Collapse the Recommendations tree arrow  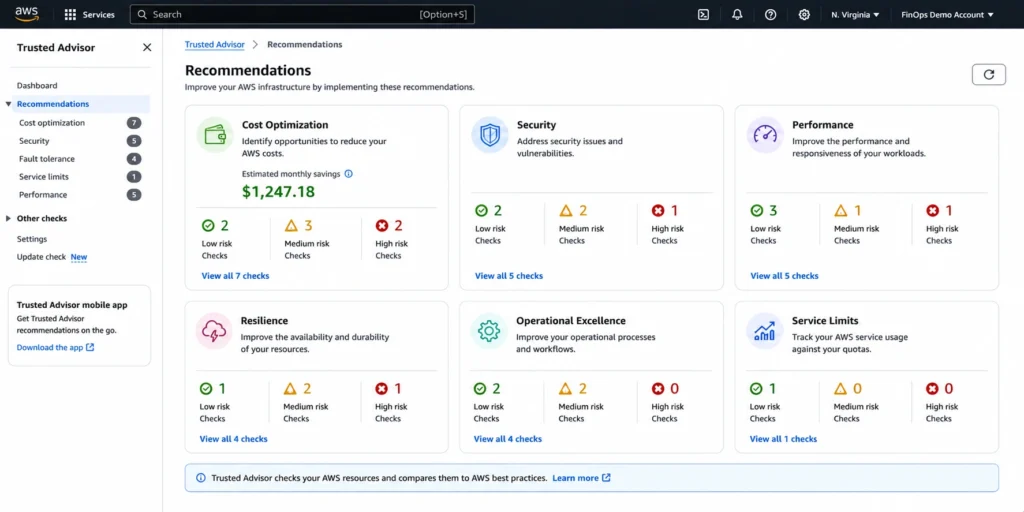[8, 104]
